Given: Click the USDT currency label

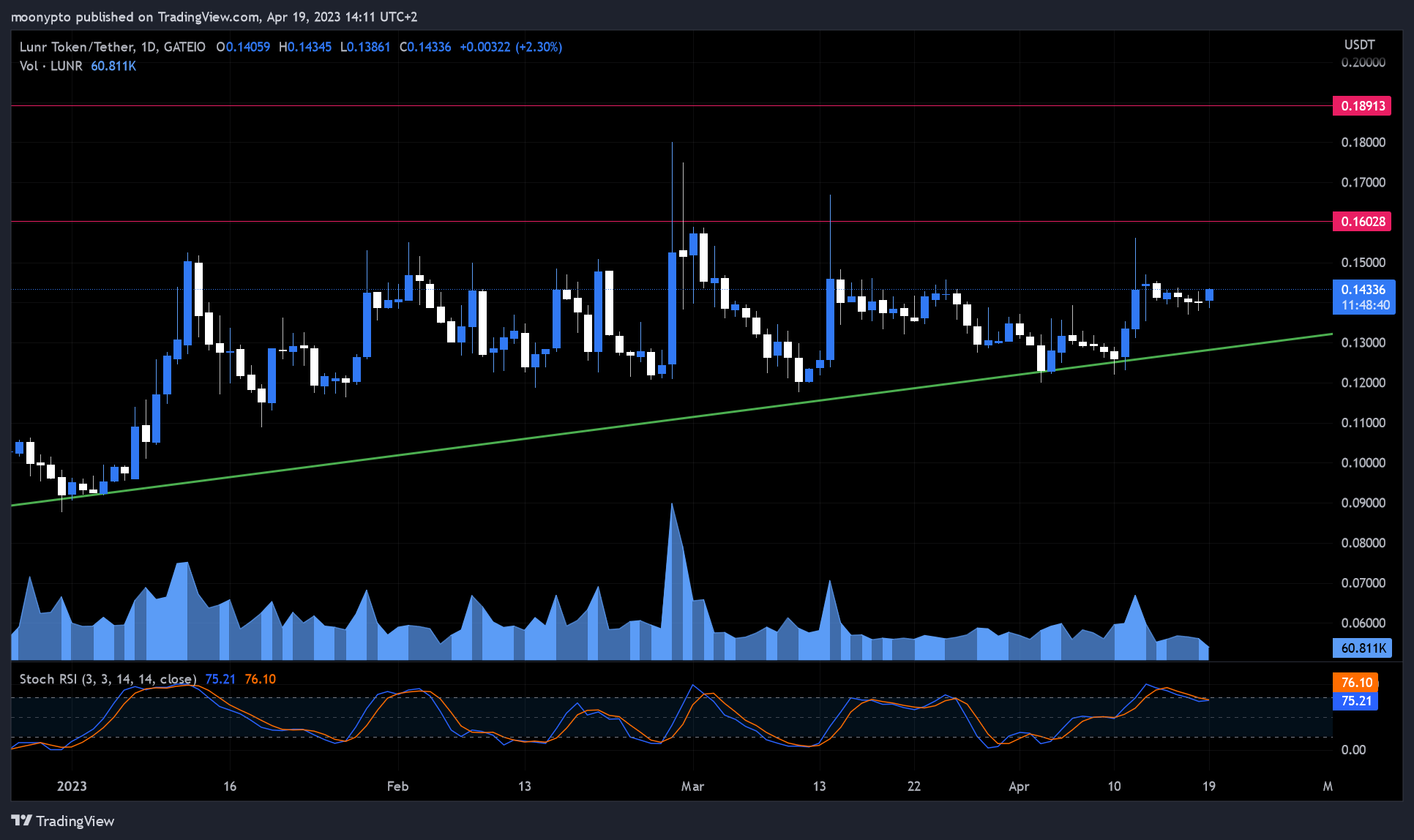Looking at the screenshot, I should (1359, 45).
